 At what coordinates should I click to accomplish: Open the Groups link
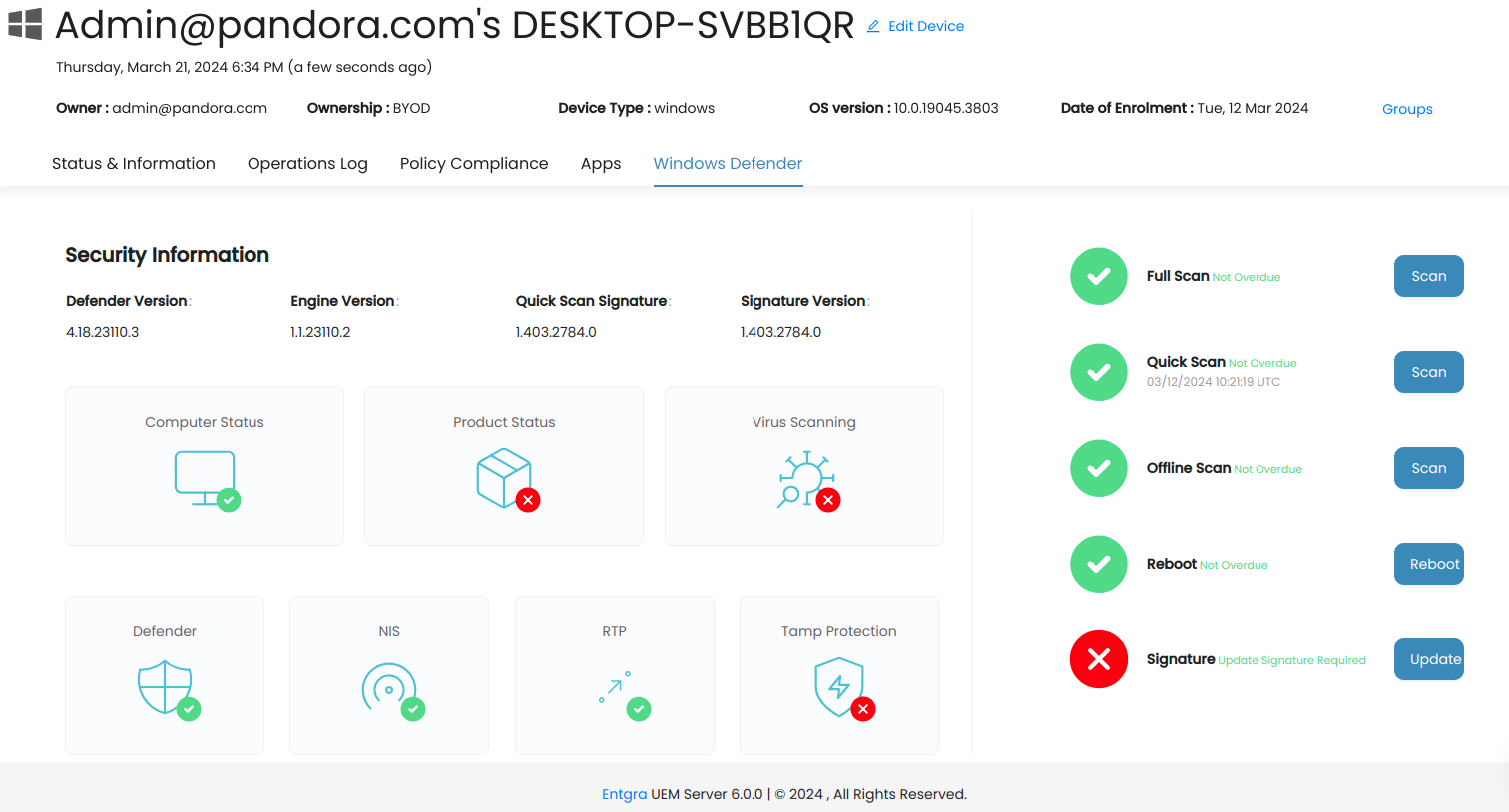pyautogui.click(x=1407, y=109)
